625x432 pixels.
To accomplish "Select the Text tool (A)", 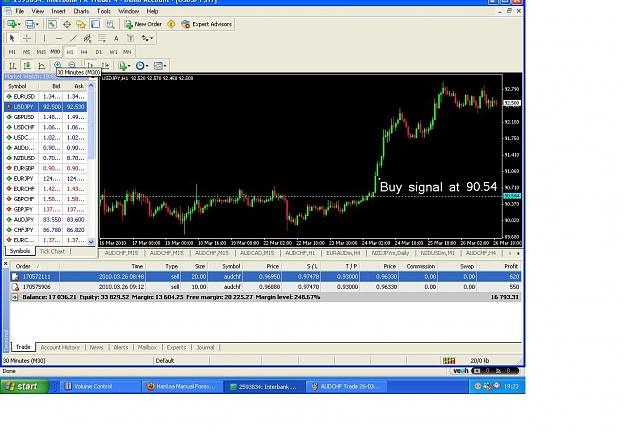I will [116, 38].
